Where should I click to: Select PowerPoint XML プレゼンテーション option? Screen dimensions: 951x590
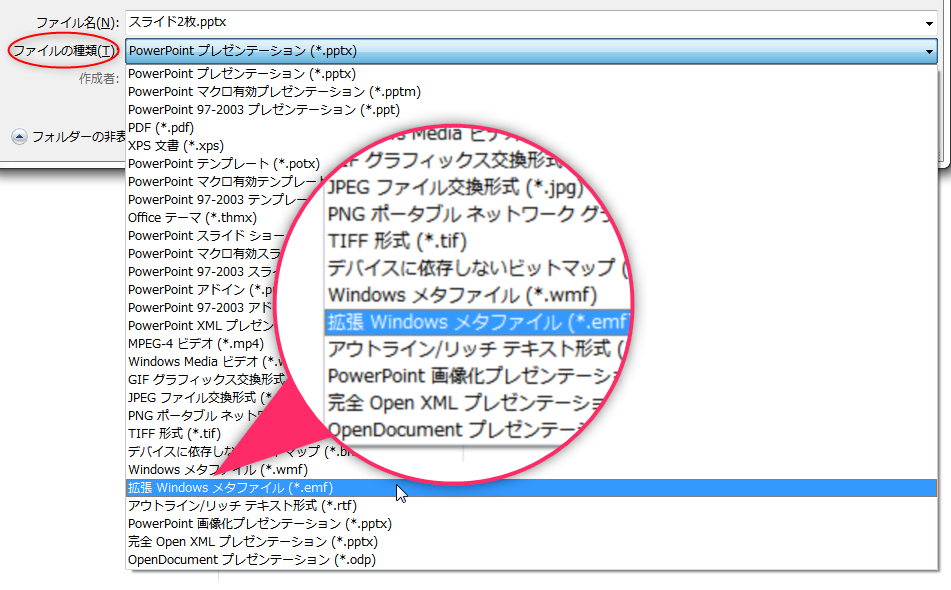tap(201, 326)
